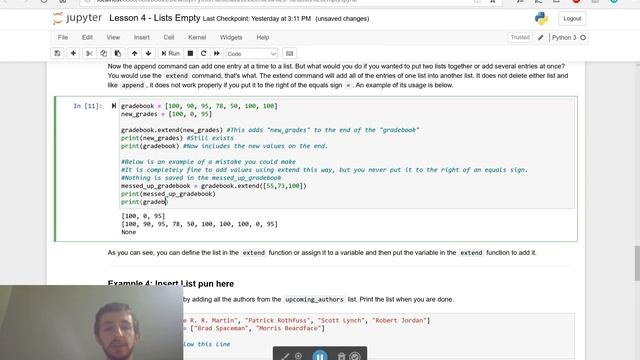Image resolution: width=640 pixels, height=360 pixels.
Task: Click the Python logo icon
Action: tap(541, 19)
